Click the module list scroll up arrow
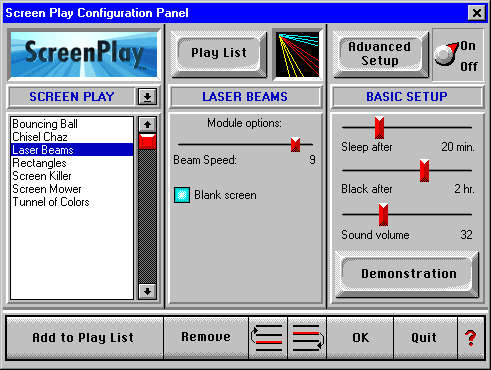Image resolution: width=491 pixels, height=370 pixels. click(x=147, y=125)
